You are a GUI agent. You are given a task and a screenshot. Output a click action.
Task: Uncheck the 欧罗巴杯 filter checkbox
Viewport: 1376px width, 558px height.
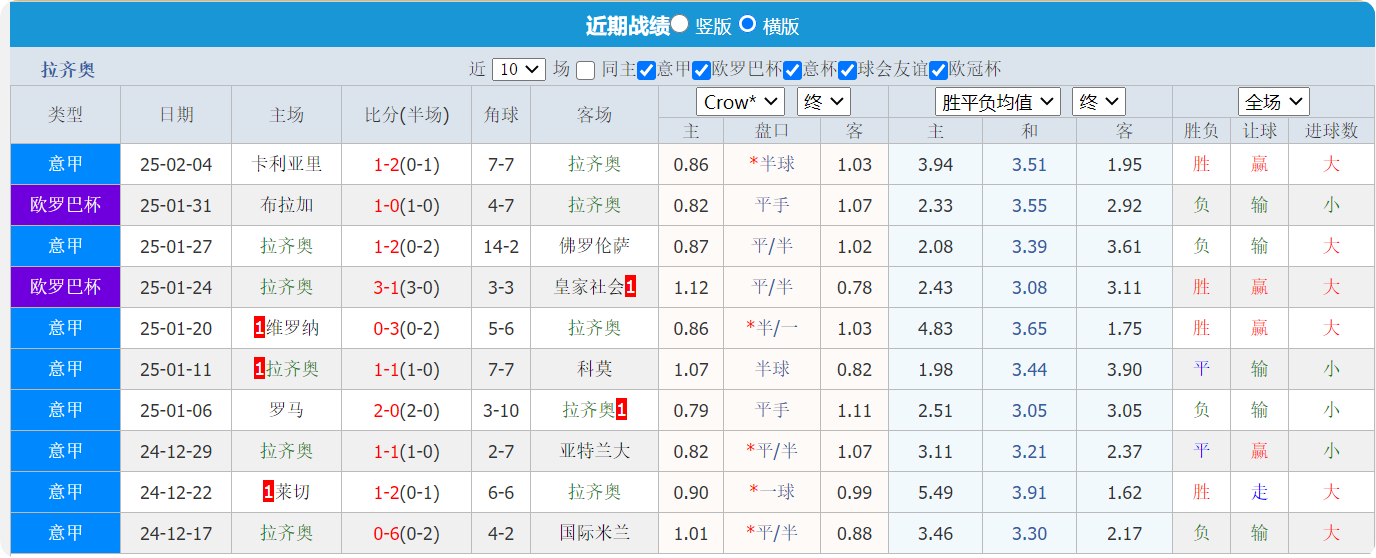click(701, 70)
